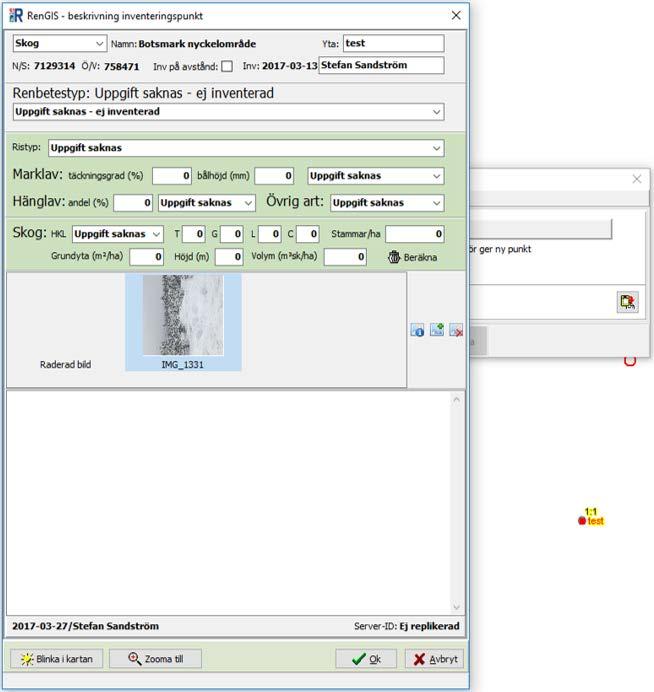
Task: Click the Zooma till button
Action: [x=155, y=659]
